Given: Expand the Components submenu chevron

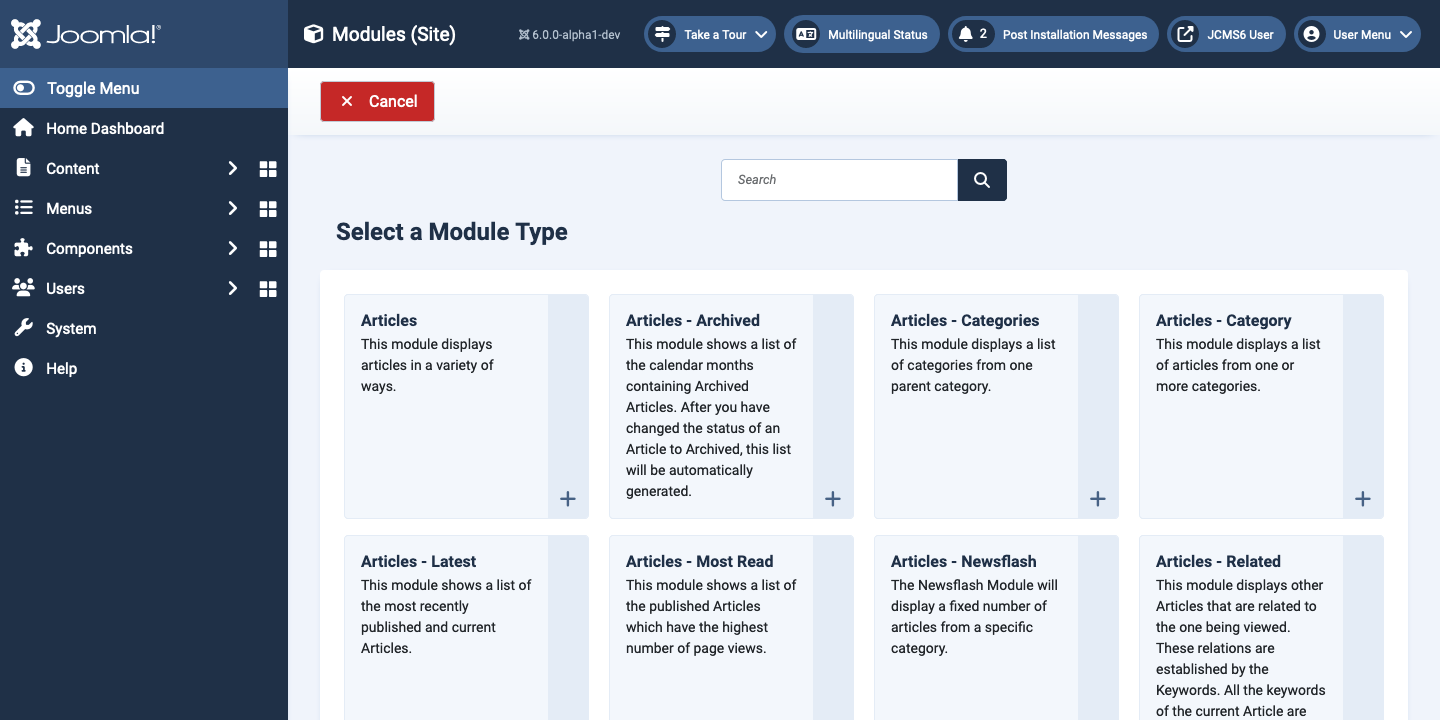Looking at the screenshot, I should [232, 248].
